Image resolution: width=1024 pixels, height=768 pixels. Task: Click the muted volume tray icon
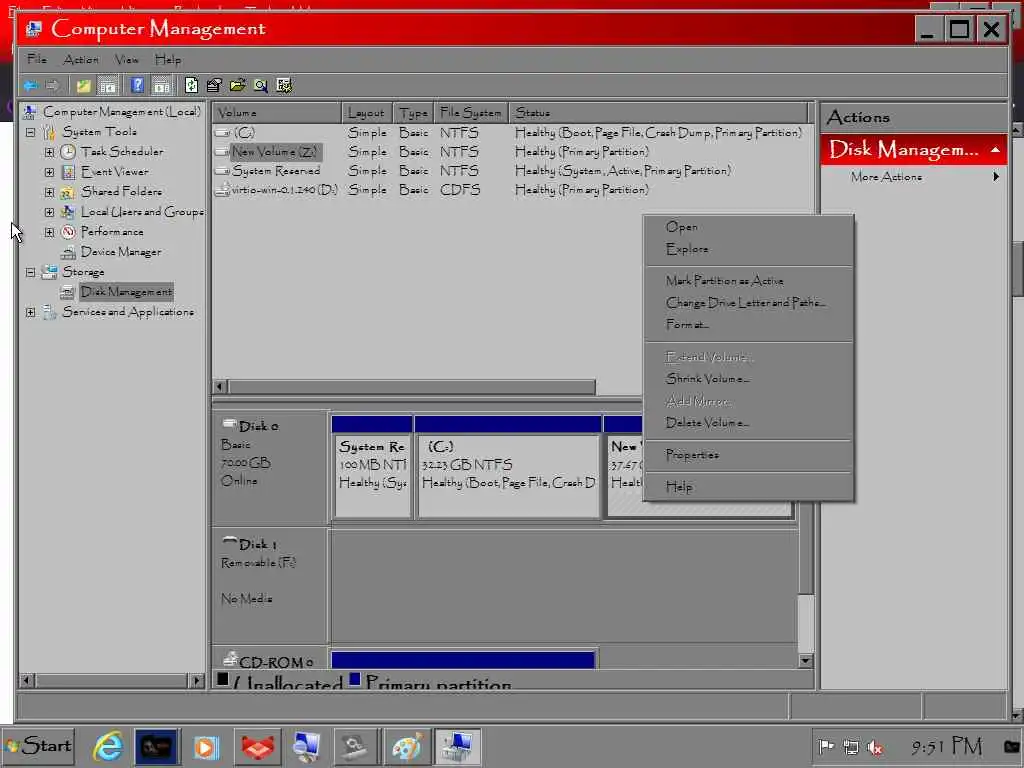point(874,746)
